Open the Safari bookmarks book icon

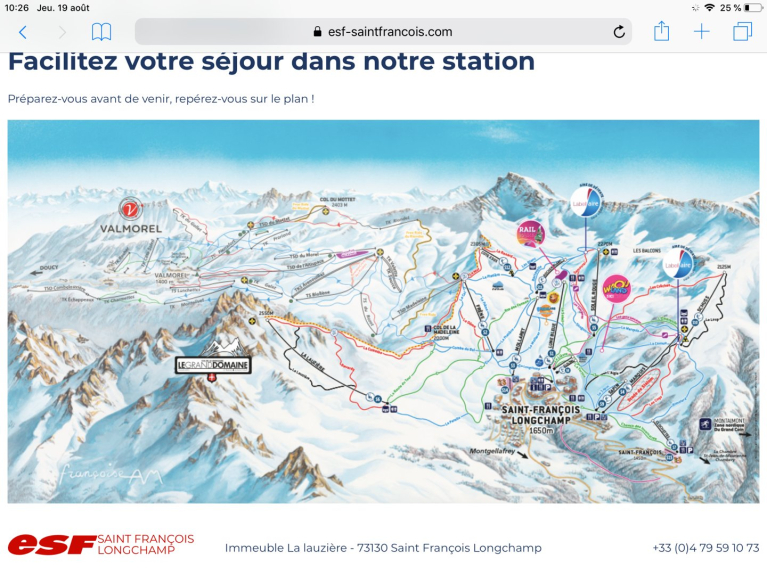(x=101, y=32)
